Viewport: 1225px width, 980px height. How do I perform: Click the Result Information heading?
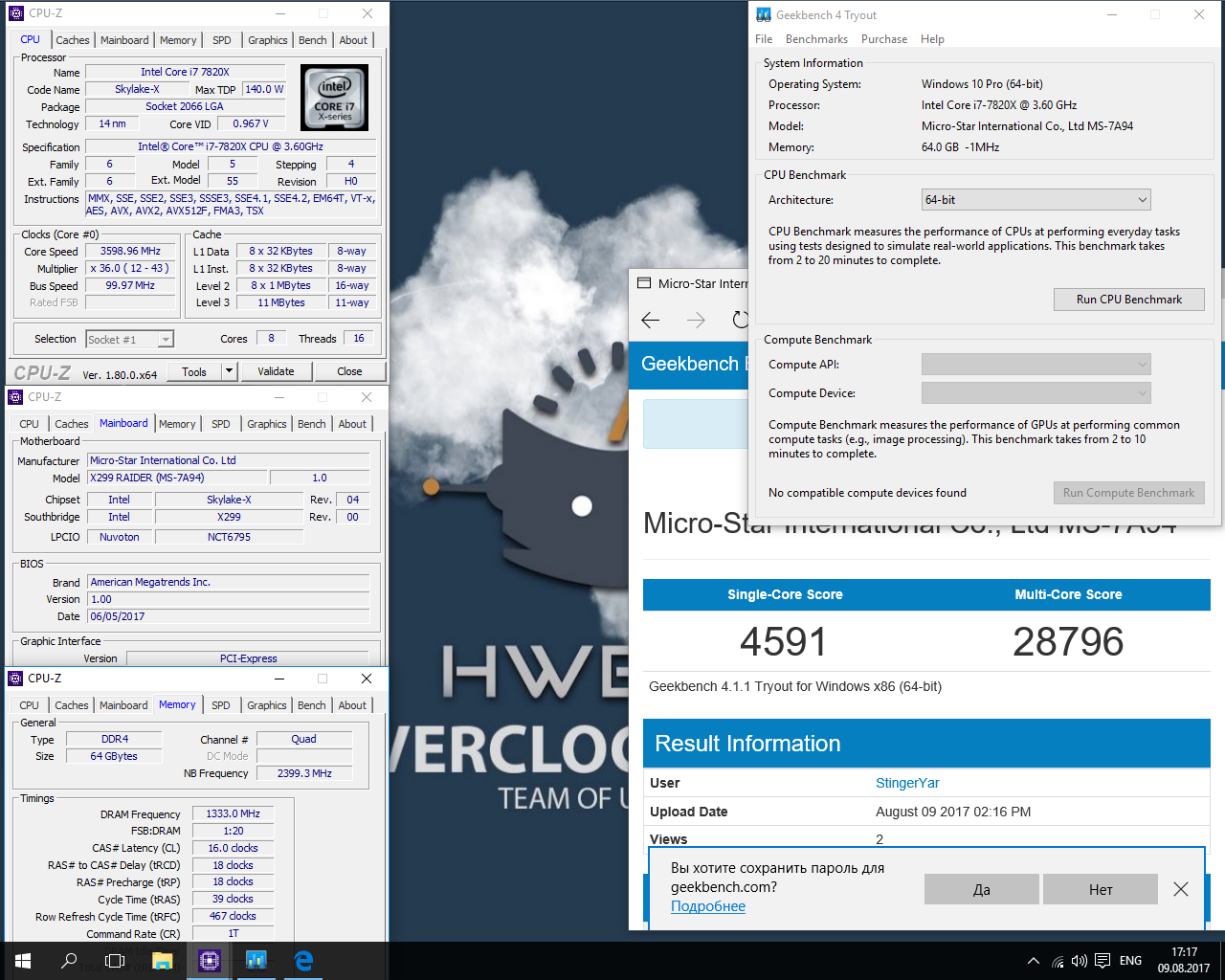pyautogui.click(x=747, y=744)
